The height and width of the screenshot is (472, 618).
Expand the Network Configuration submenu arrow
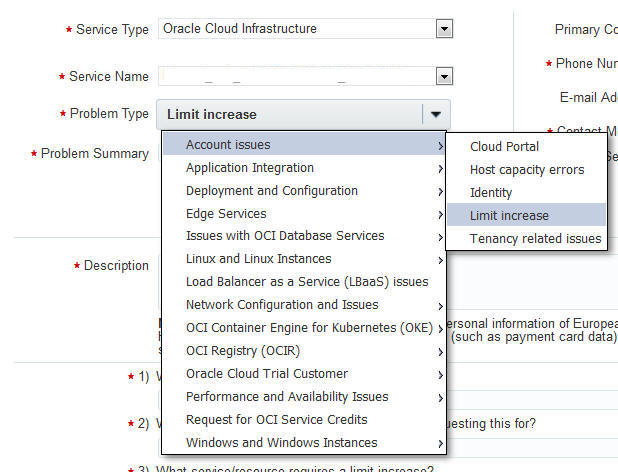click(441, 307)
